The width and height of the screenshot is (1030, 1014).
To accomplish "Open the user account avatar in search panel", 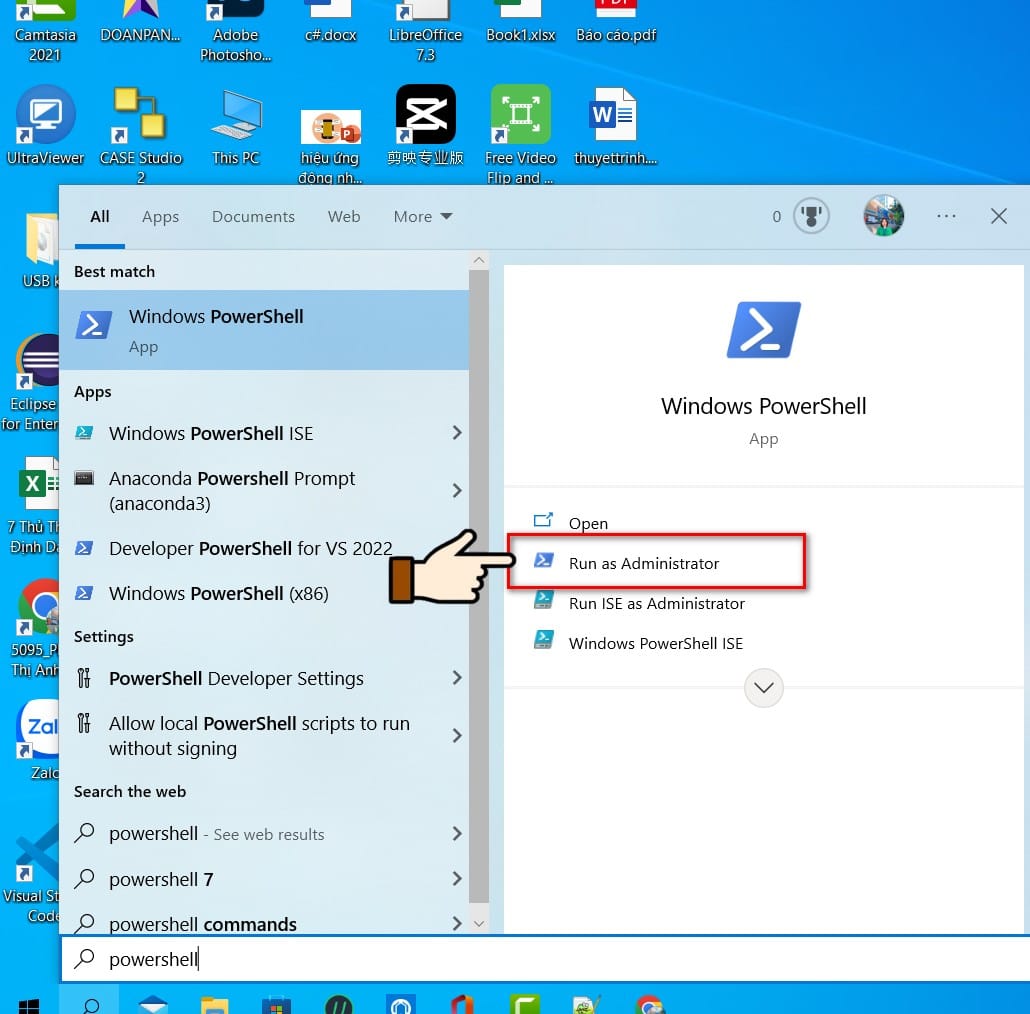I will pos(884,216).
